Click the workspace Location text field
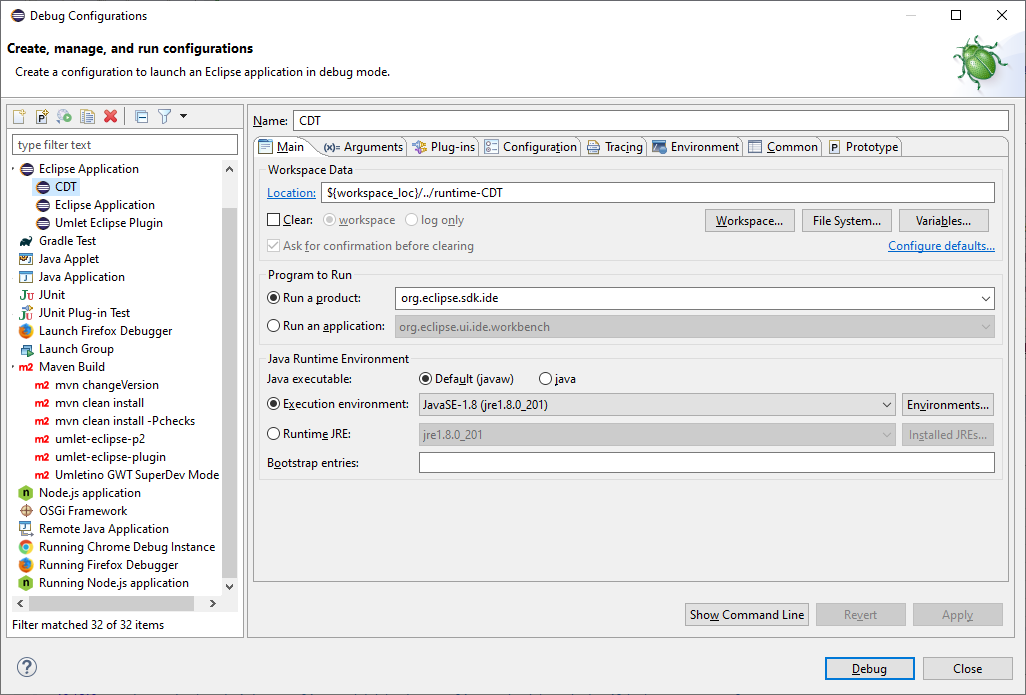Viewport: 1026px width, 695px height. coord(658,192)
